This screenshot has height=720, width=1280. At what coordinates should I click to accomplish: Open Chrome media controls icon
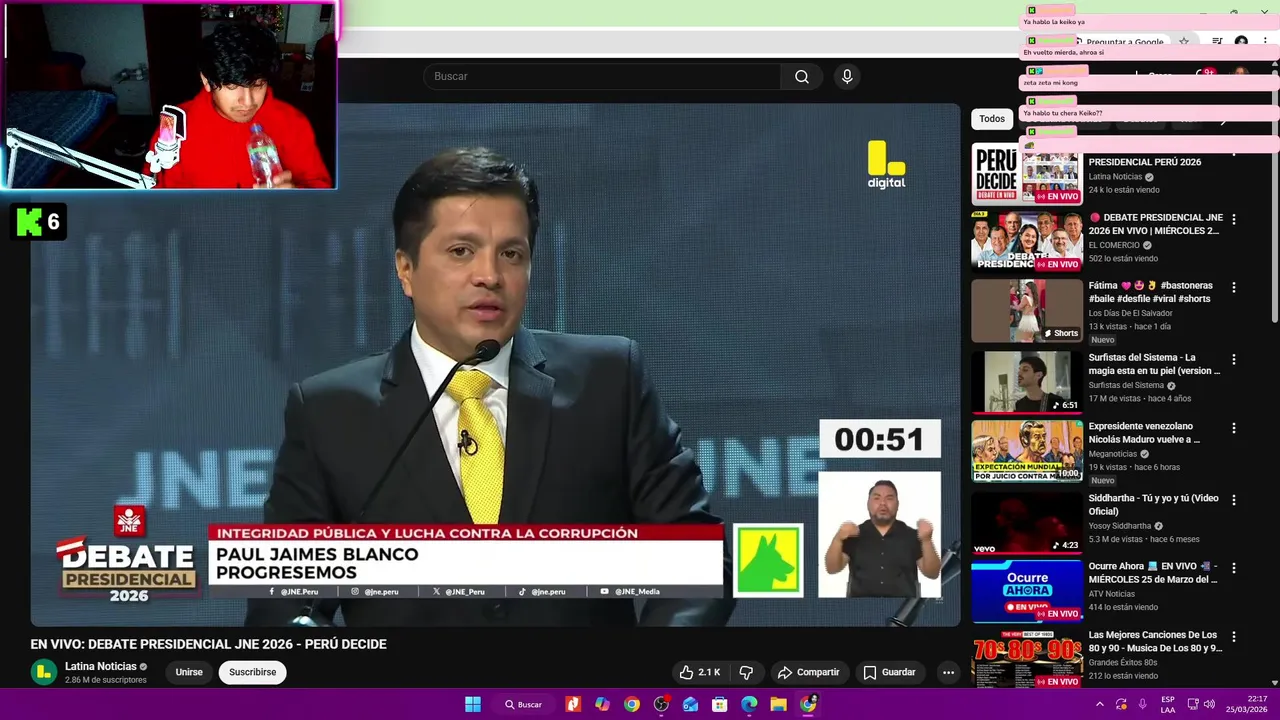pyautogui.click(x=1217, y=42)
